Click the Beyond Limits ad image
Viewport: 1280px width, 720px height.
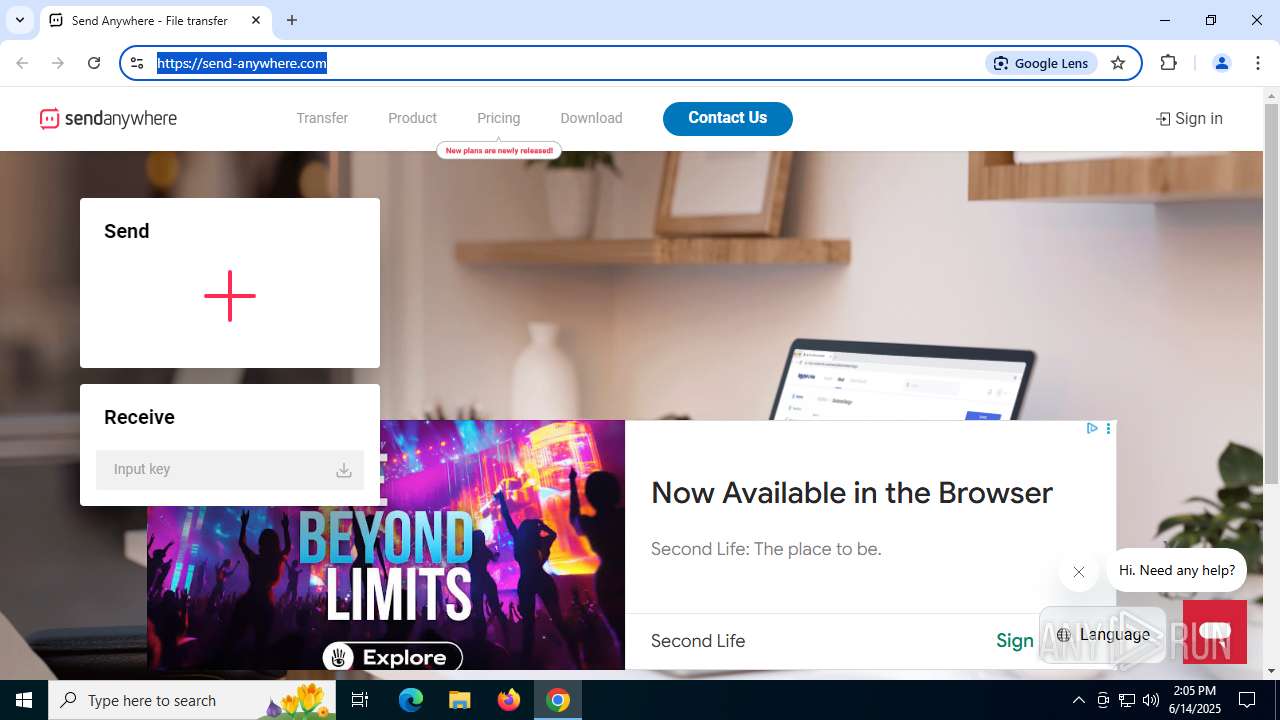click(x=386, y=545)
